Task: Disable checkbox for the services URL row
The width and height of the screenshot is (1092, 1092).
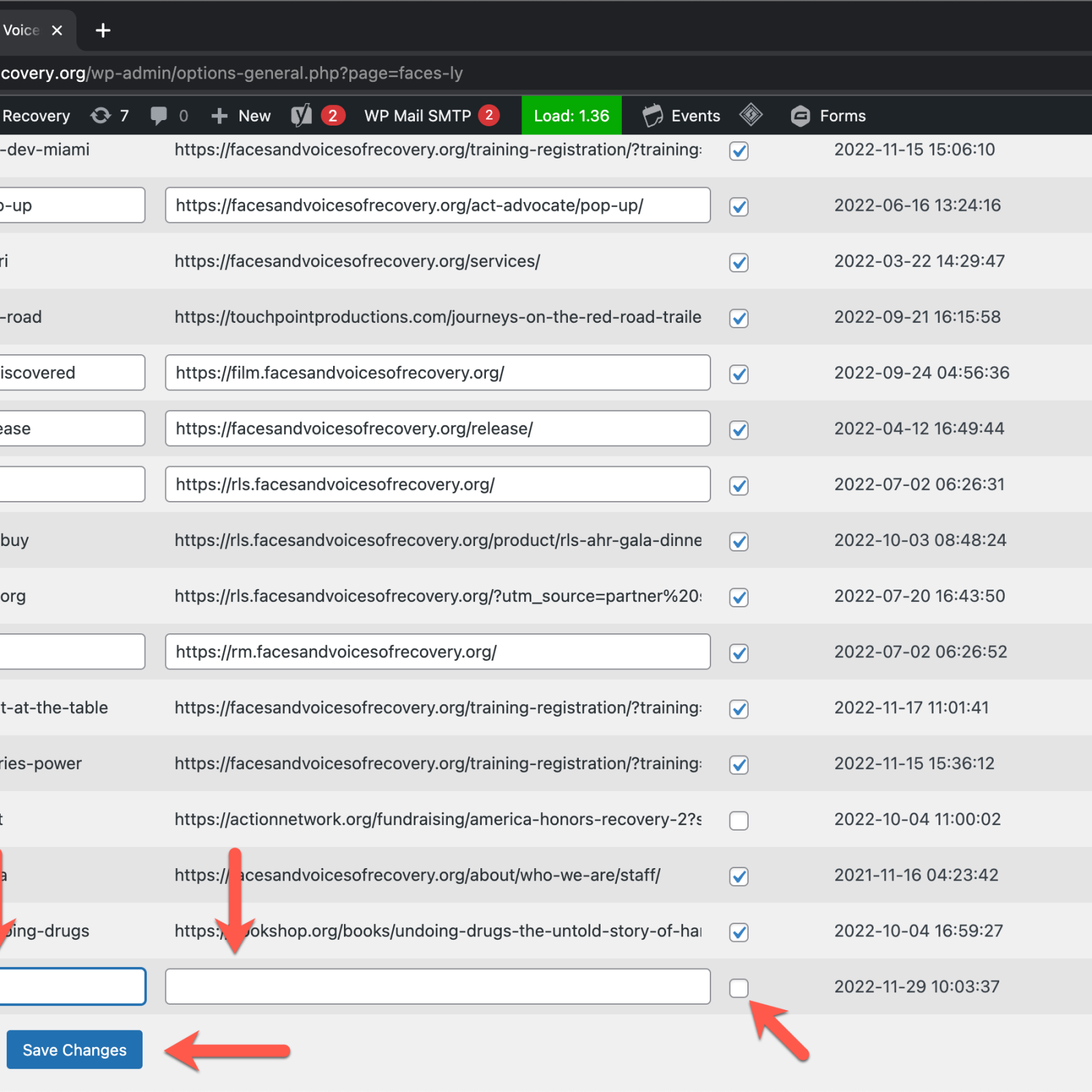Action: point(738,263)
